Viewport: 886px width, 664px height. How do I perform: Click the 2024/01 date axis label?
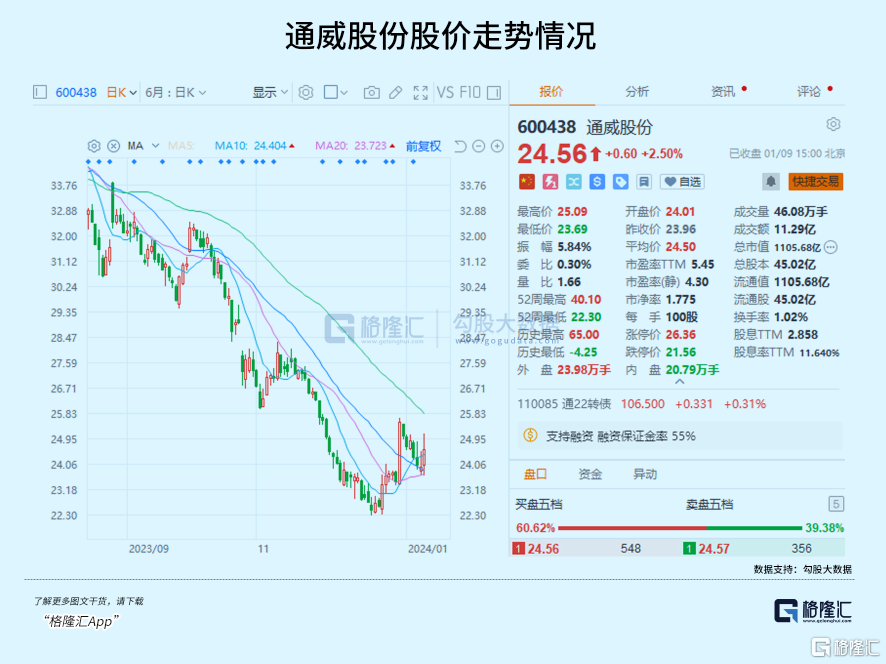click(428, 549)
